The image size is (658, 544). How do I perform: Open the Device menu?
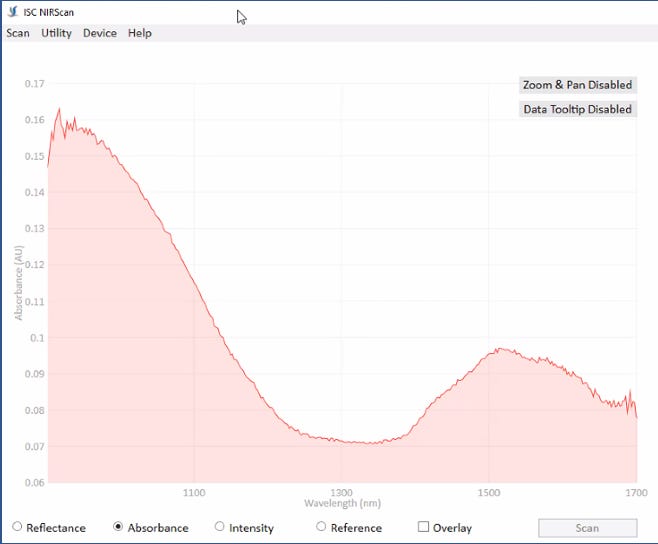point(100,33)
